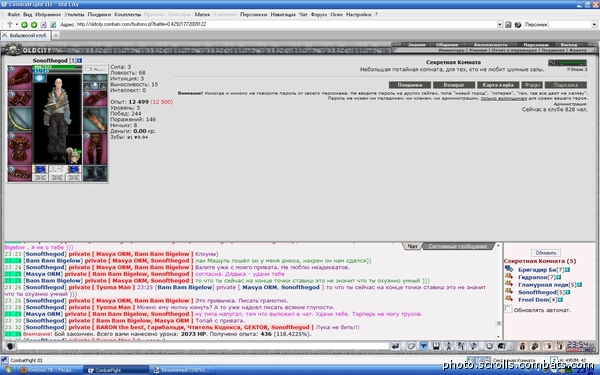This screenshot has height=375, width=600.
Task: Open the Персонажи menu
Action: (253, 15)
